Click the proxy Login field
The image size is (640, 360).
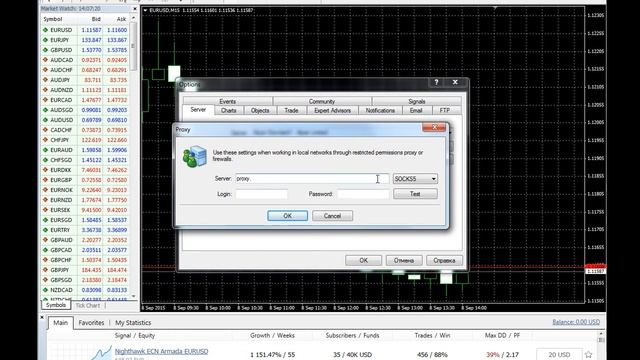tap(261, 194)
